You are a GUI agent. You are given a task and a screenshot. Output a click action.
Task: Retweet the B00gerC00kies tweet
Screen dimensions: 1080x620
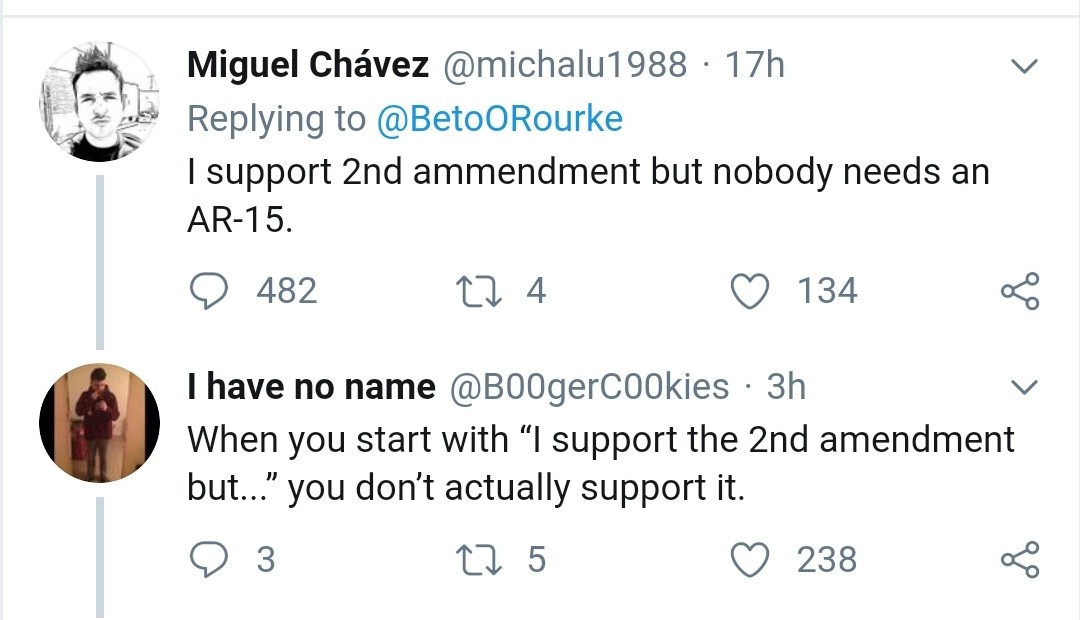click(479, 559)
